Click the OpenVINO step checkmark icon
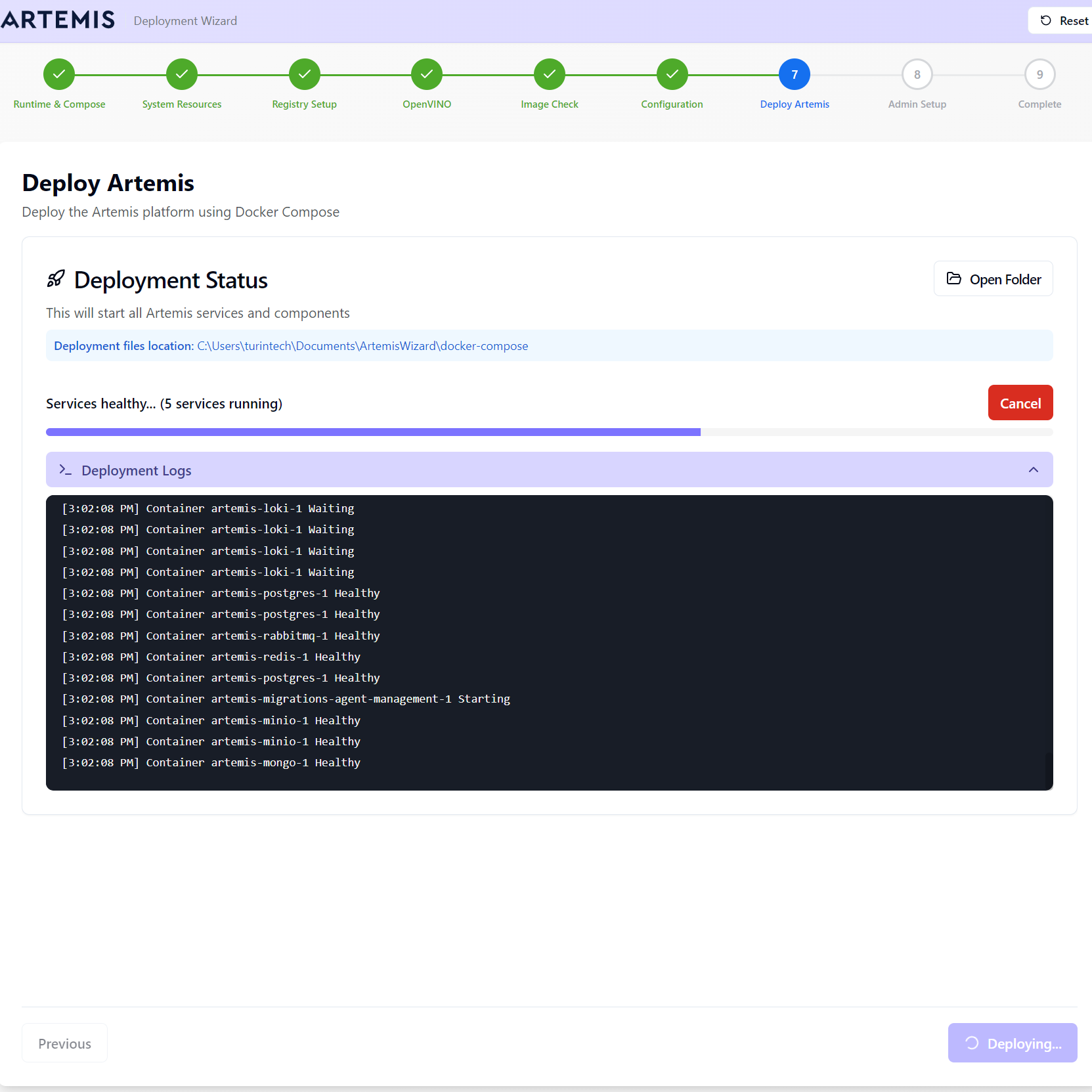This screenshot has width=1092, height=1092. click(x=427, y=74)
